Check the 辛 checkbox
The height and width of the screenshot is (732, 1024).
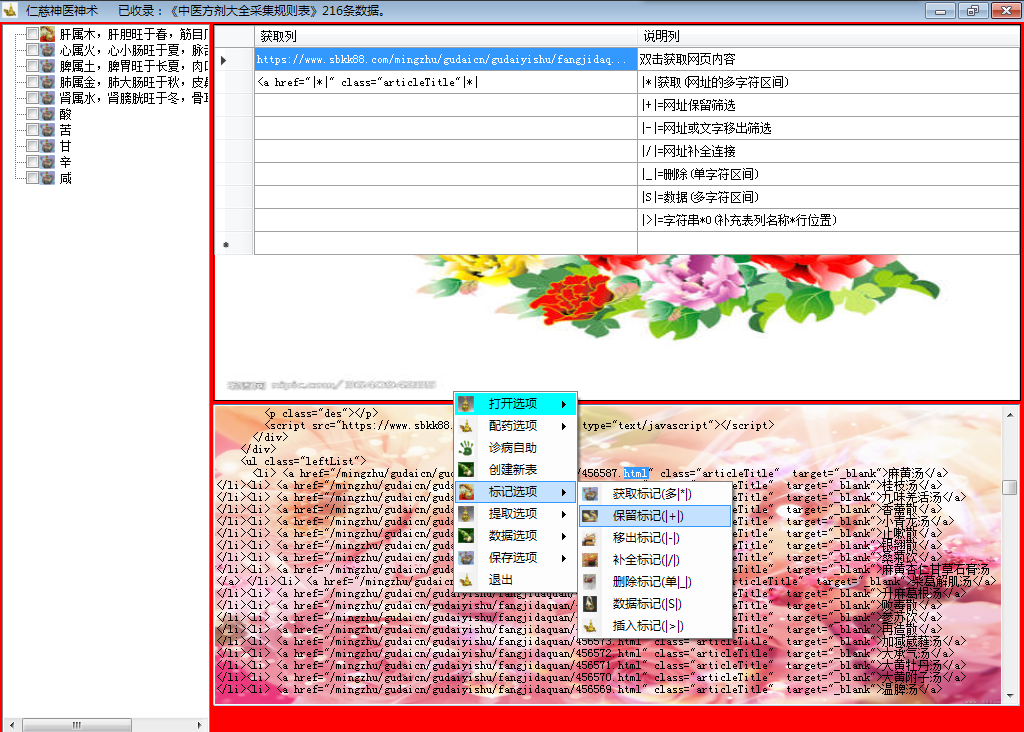coord(32,161)
